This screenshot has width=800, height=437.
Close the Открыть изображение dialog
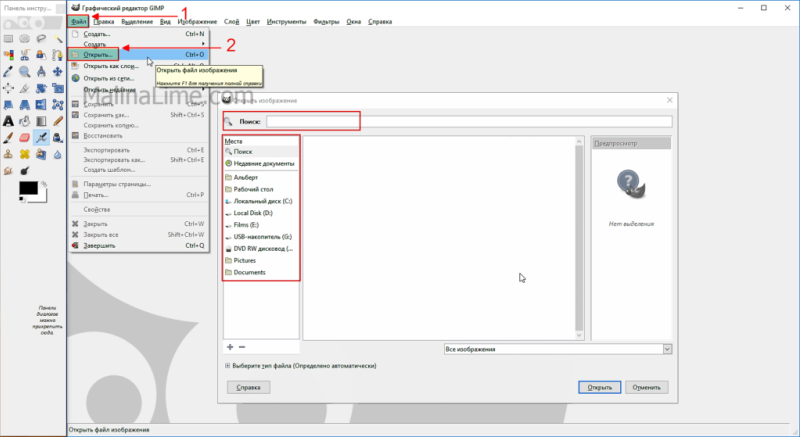[670, 100]
